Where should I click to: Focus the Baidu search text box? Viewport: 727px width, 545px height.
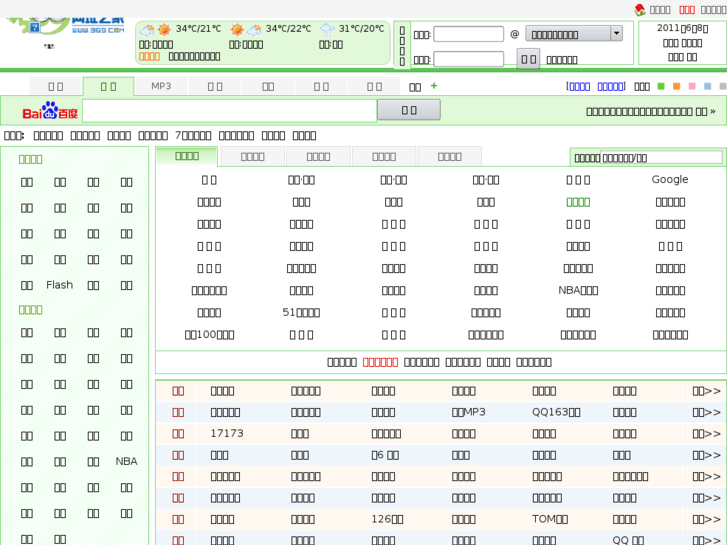click(x=230, y=111)
